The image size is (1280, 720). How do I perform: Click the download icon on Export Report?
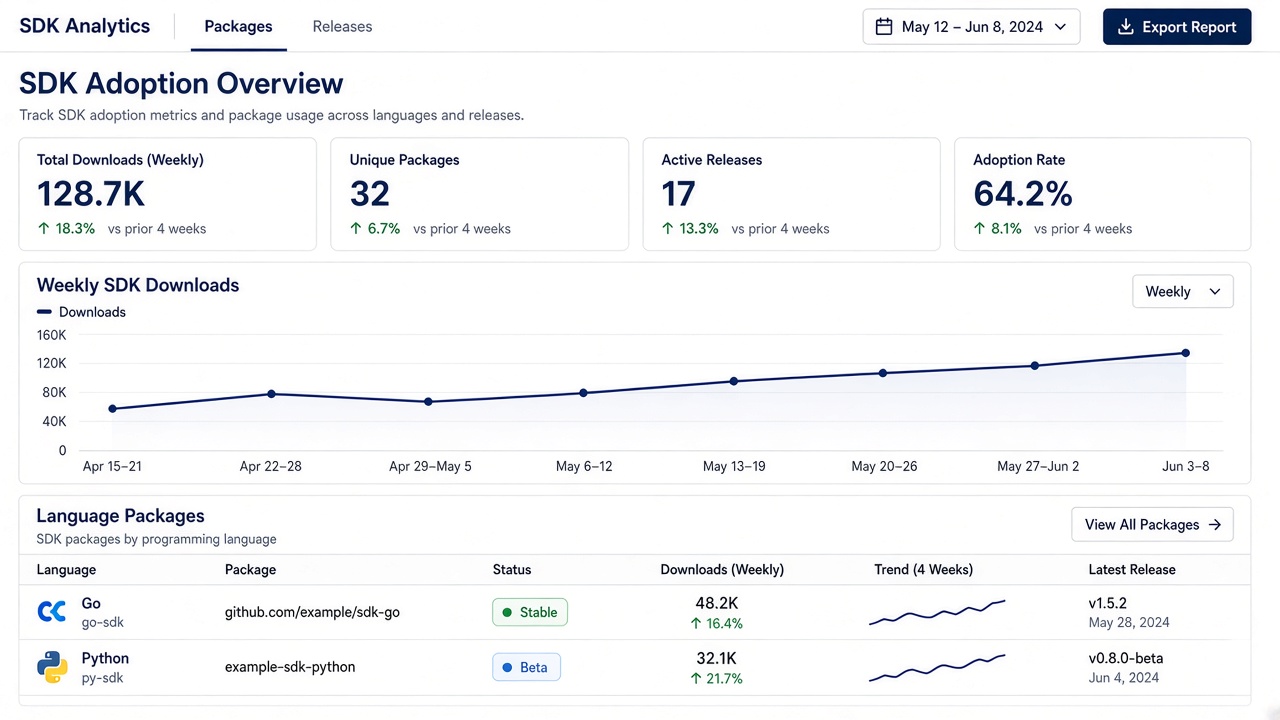coord(1125,27)
